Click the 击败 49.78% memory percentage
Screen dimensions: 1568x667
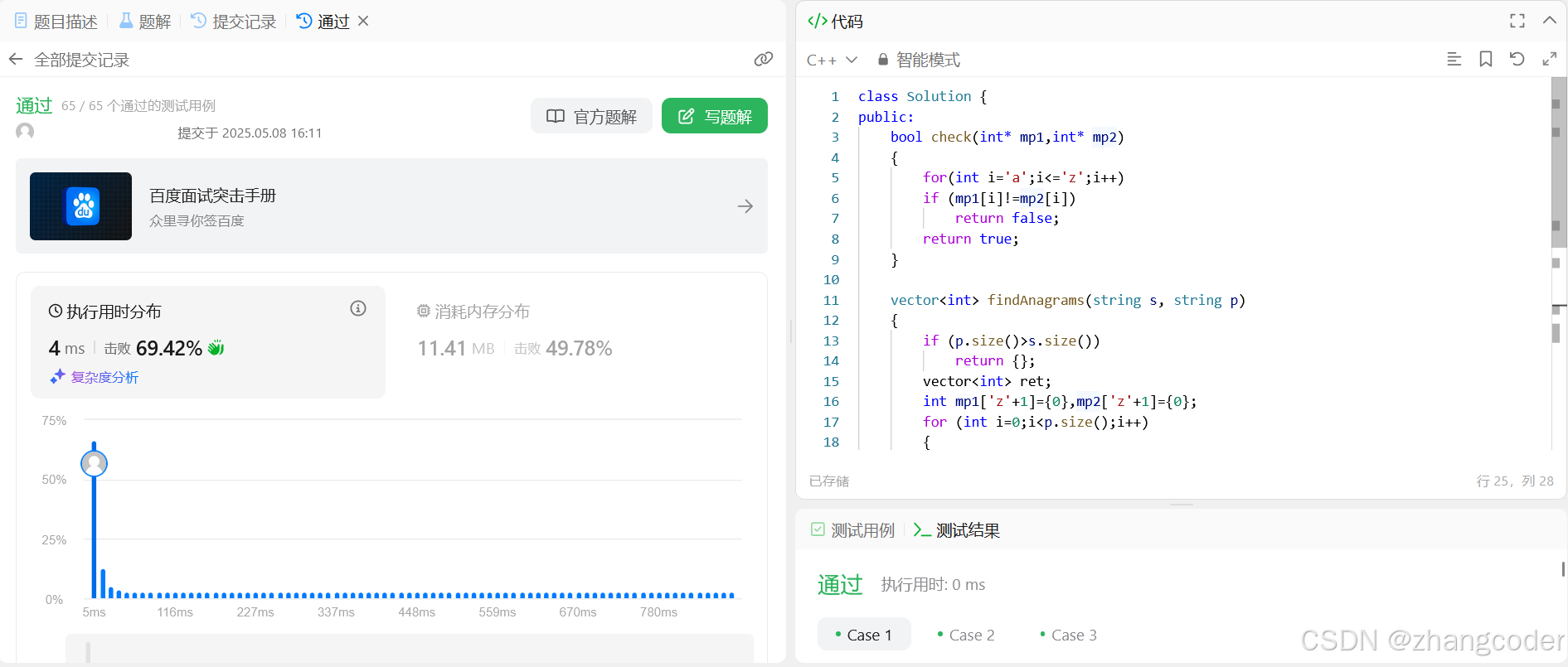563,348
